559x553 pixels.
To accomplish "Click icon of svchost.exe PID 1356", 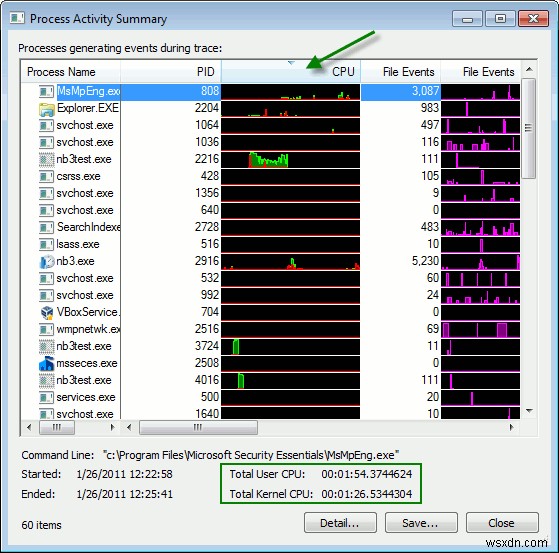I will (46, 194).
